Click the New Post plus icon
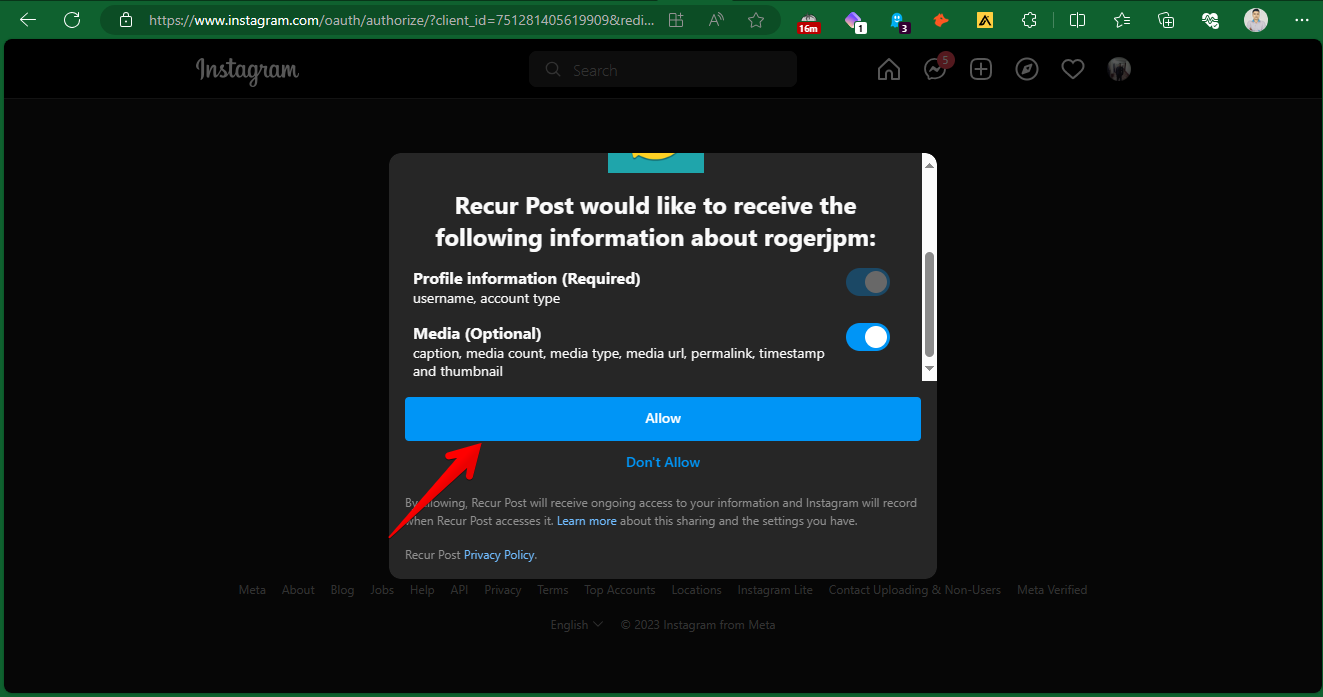 (981, 70)
